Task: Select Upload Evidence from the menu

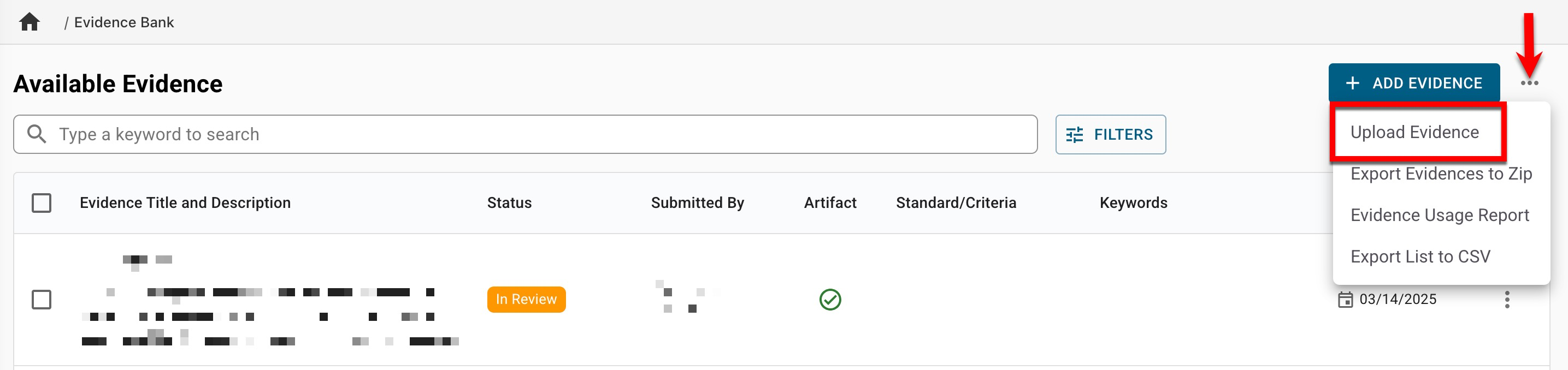Action: 1414,133
